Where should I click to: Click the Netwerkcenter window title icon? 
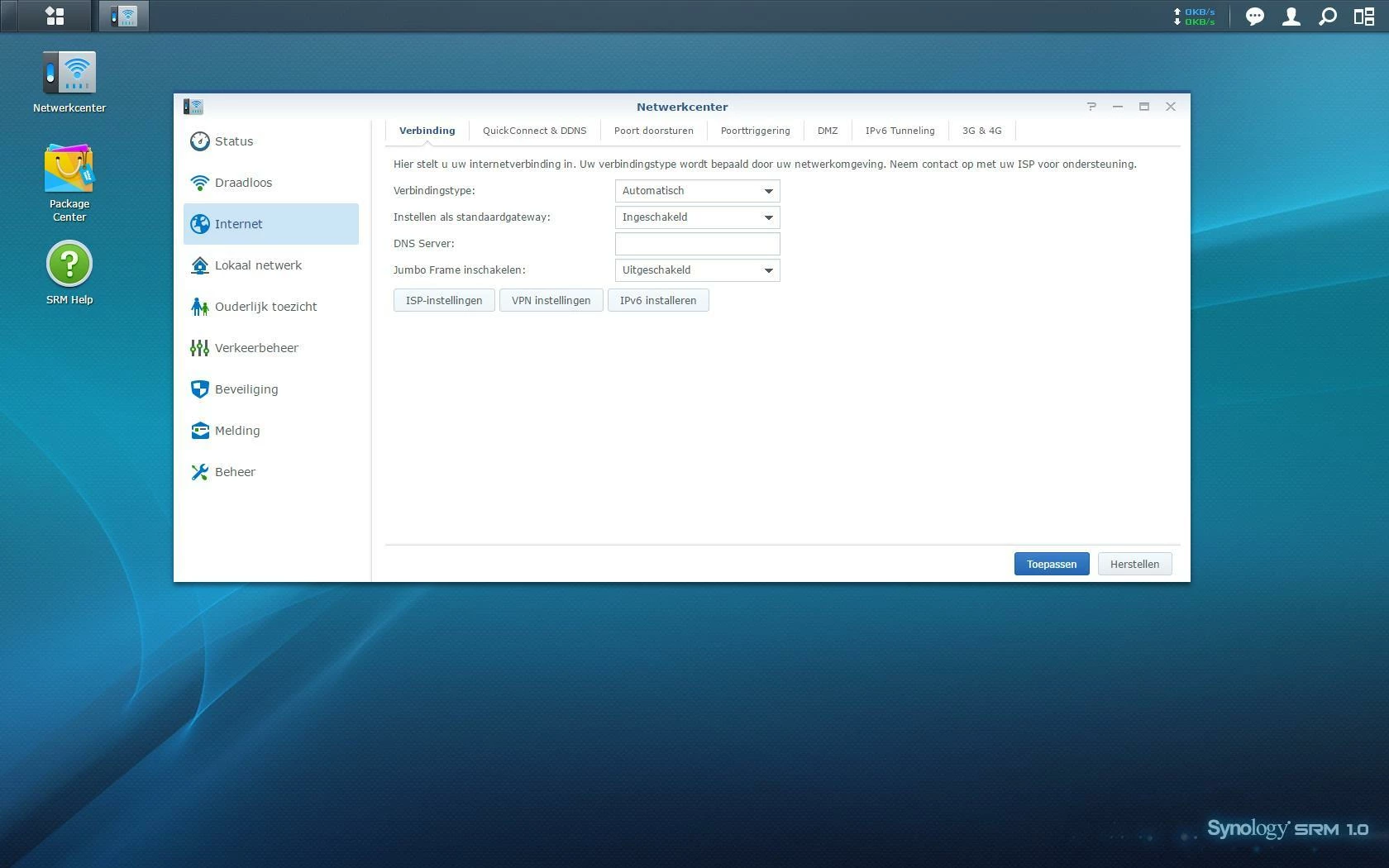point(193,107)
